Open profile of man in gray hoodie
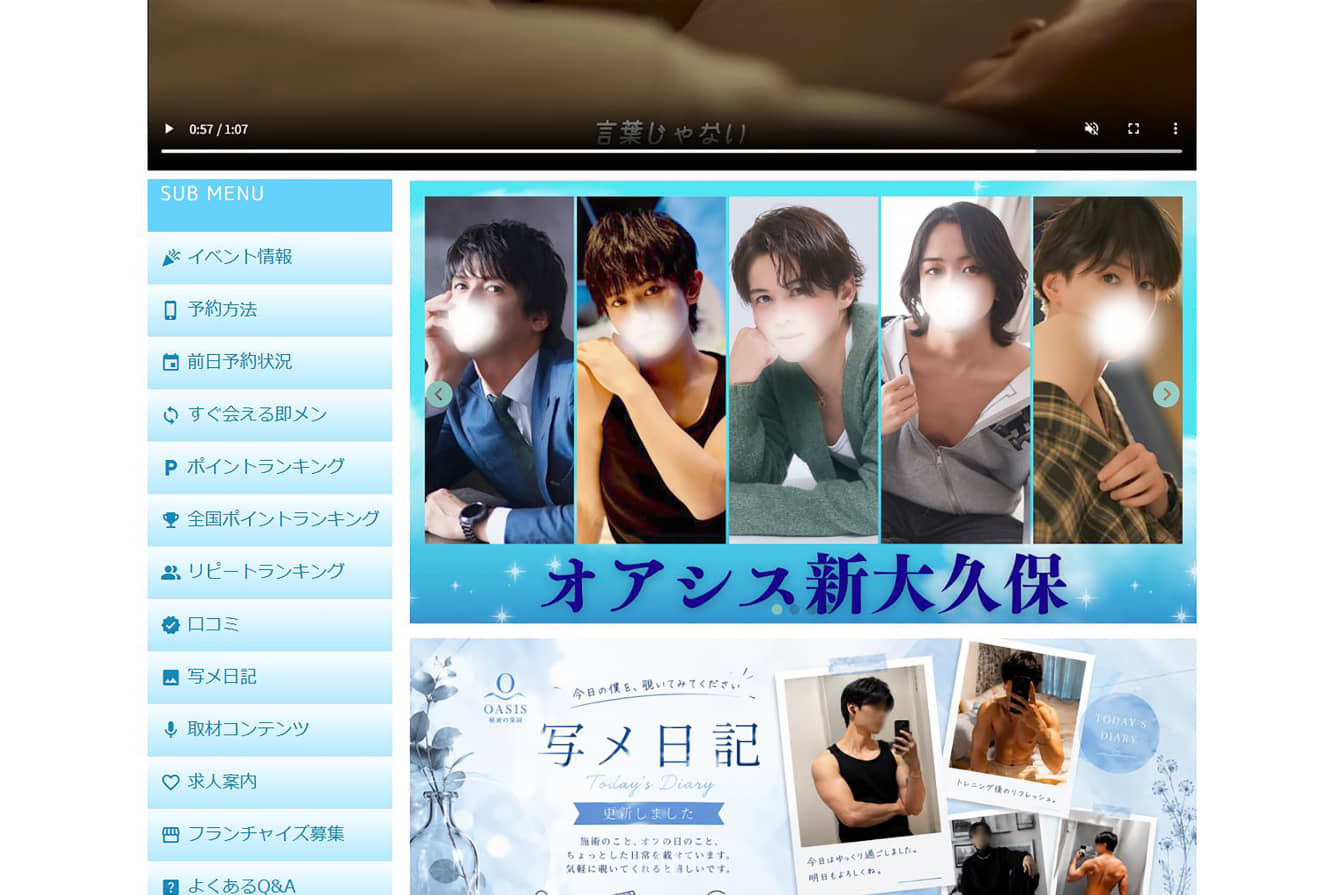This screenshot has width=1328, height=895. point(955,370)
